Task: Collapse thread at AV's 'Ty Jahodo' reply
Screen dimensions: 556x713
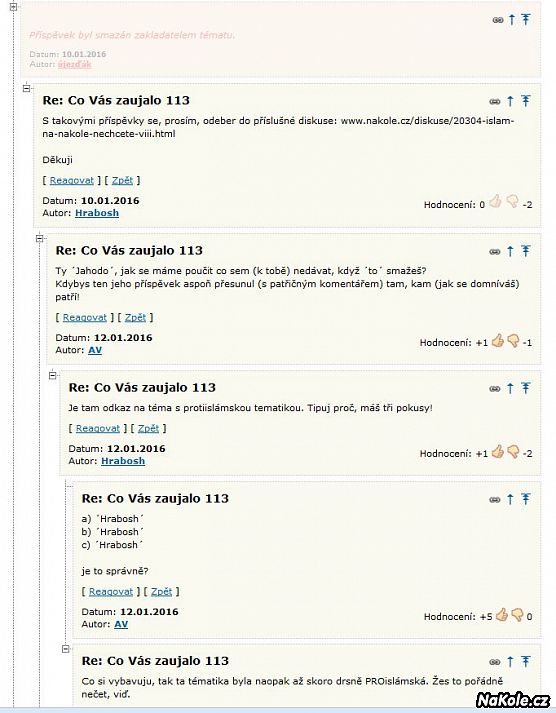Action: 40,238
